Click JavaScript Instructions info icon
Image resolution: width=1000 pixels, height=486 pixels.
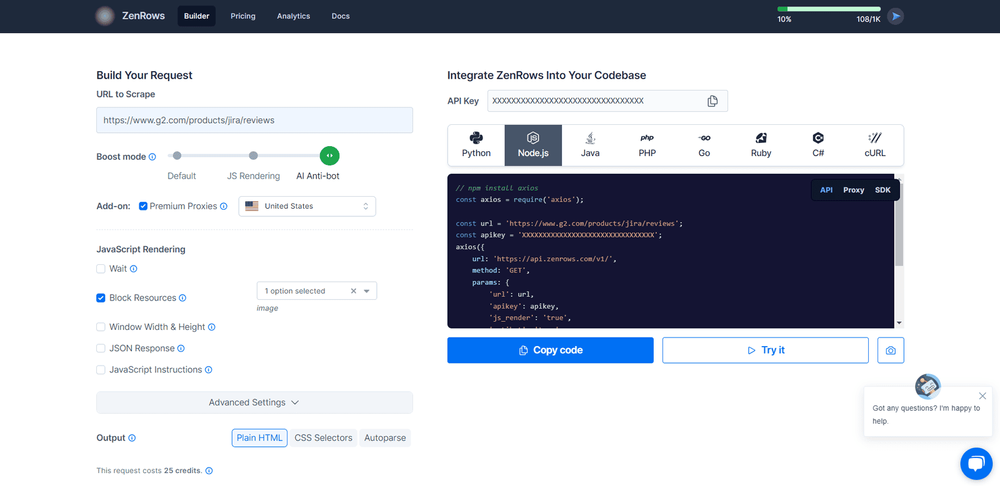209,370
